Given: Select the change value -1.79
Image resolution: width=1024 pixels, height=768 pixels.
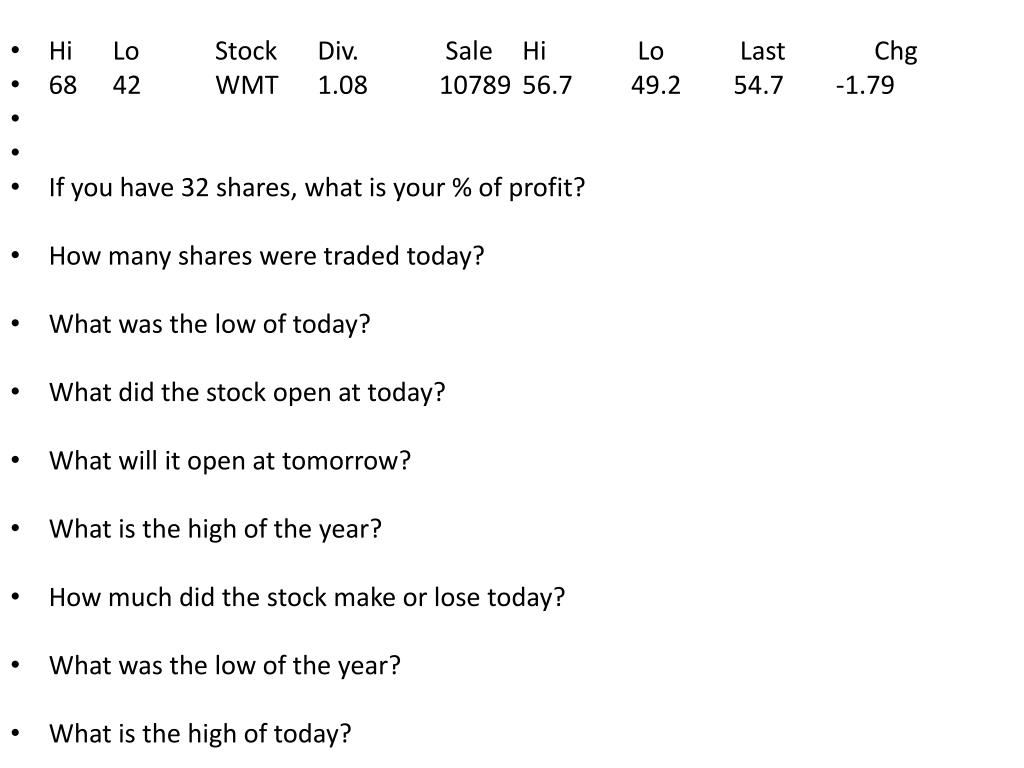Looking at the screenshot, I should [865, 85].
